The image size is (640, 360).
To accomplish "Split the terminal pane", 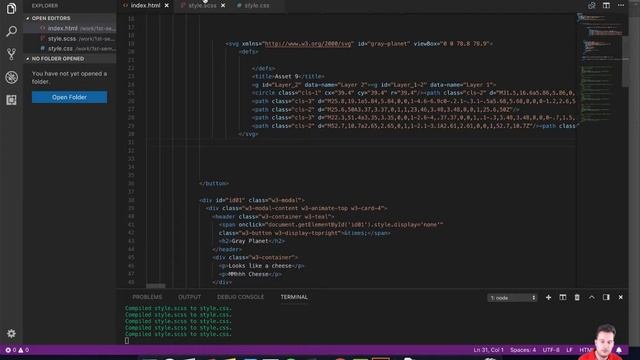I will tap(563, 298).
